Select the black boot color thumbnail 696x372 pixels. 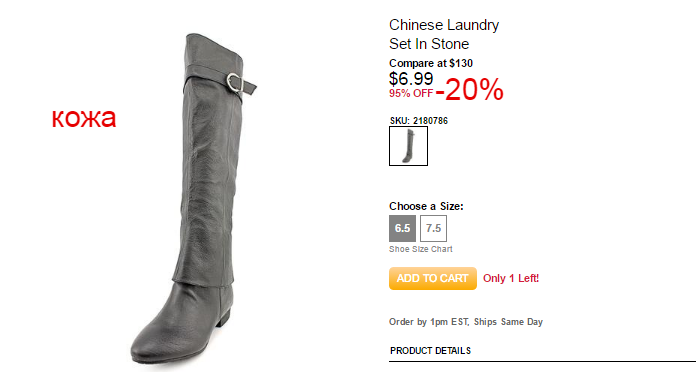coord(408,146)
